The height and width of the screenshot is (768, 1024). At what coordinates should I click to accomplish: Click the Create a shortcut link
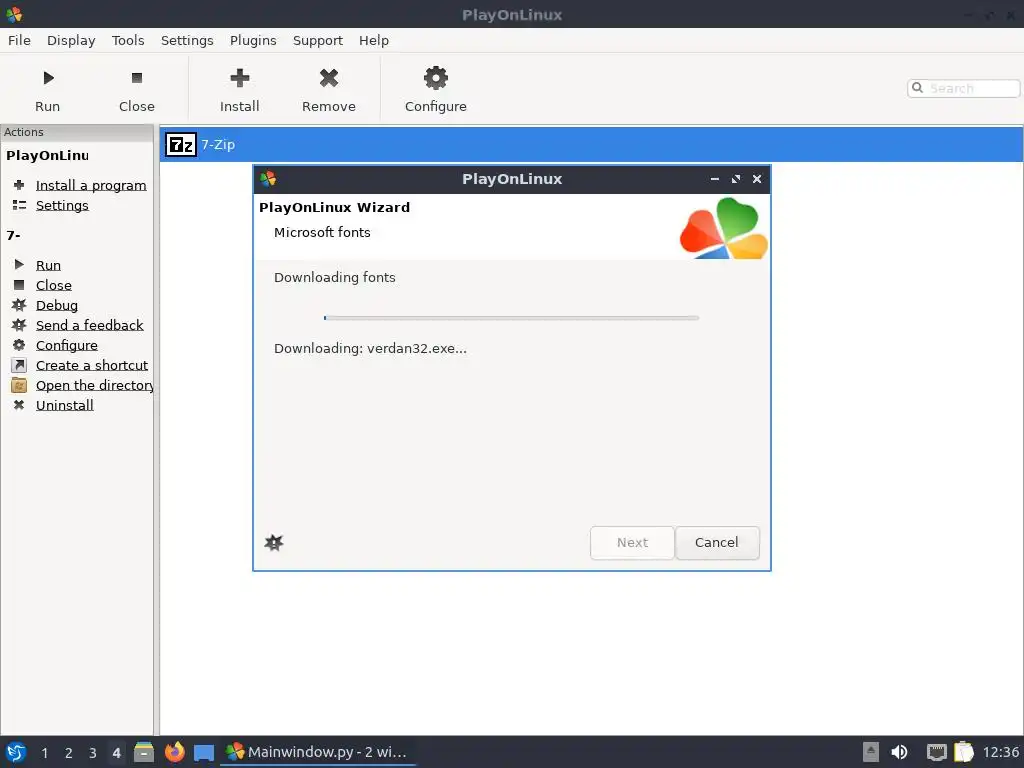92,365
